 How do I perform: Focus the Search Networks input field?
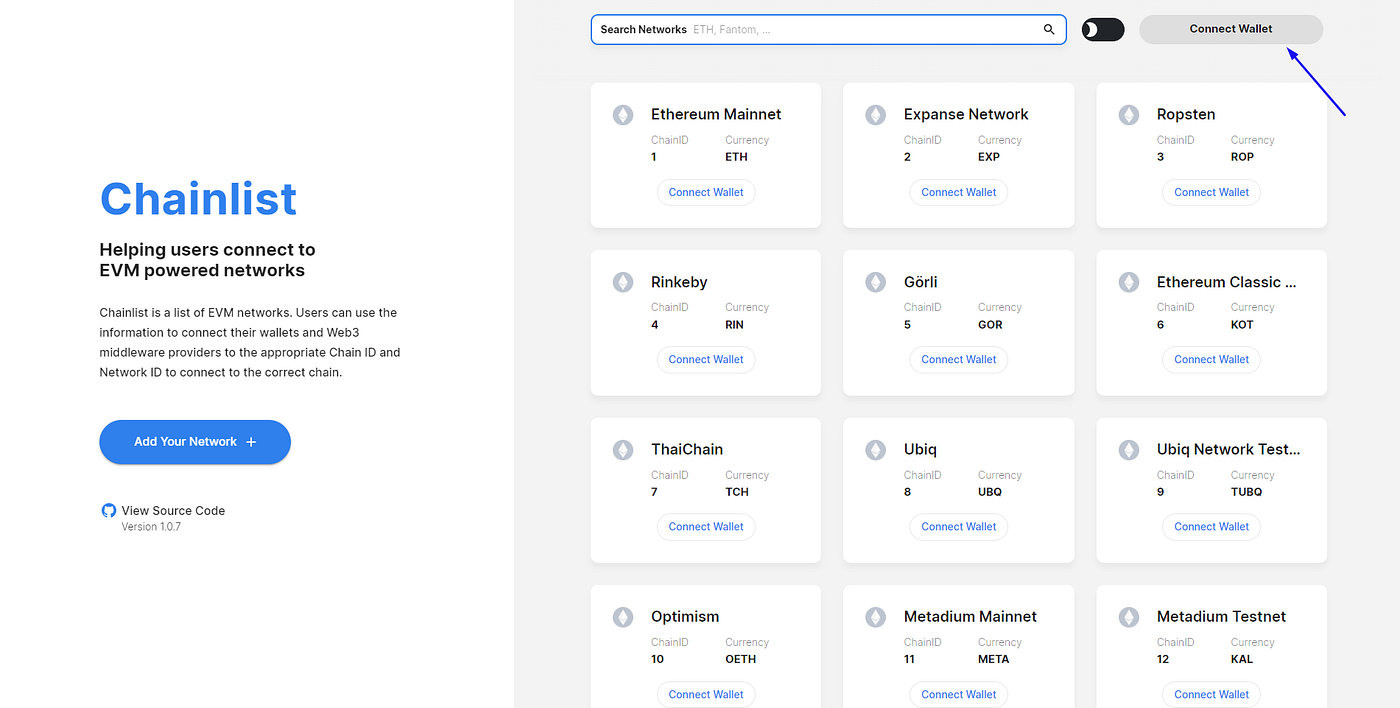click(x=828, y=29)
